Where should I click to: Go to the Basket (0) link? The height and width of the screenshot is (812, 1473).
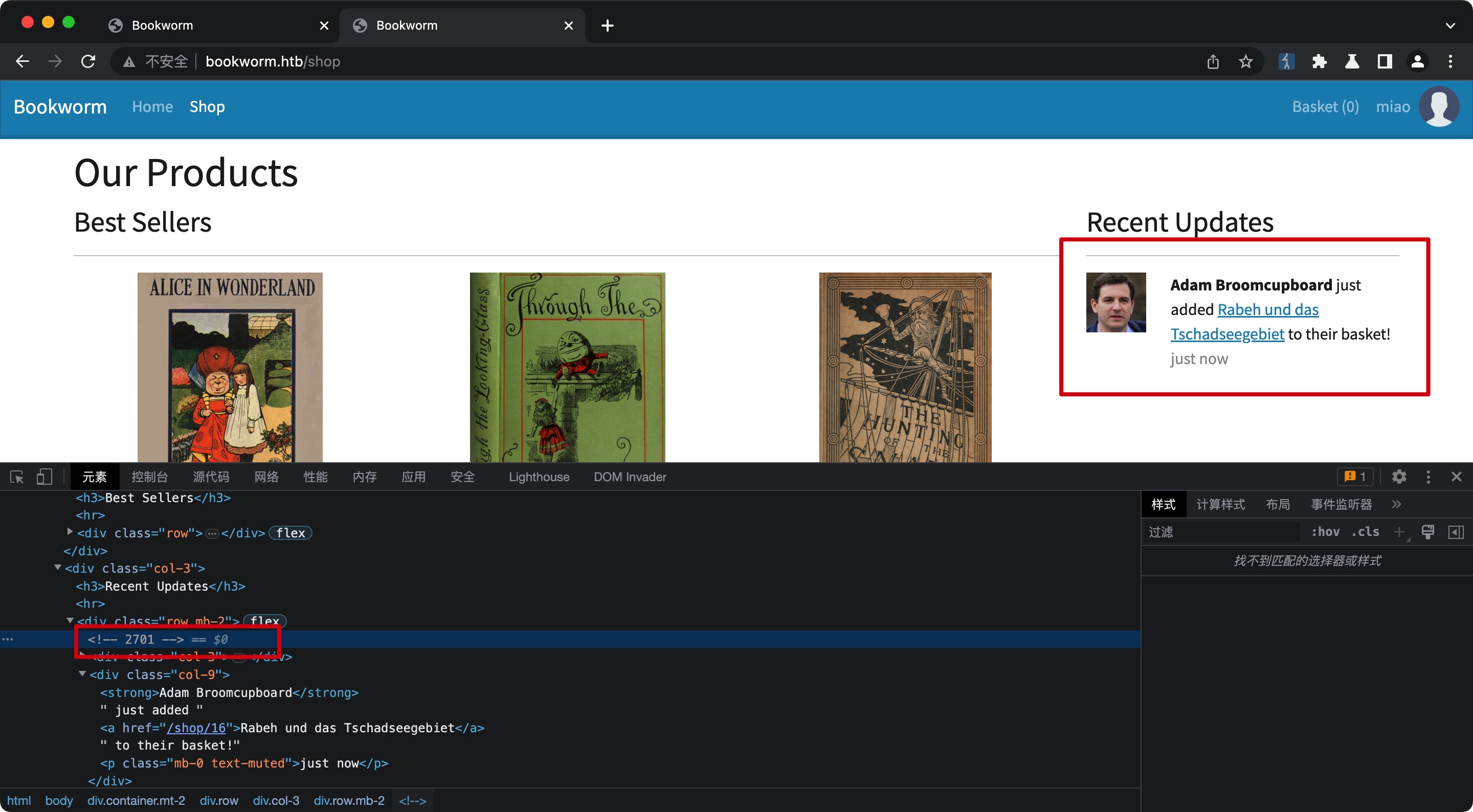coord(1325,107)
